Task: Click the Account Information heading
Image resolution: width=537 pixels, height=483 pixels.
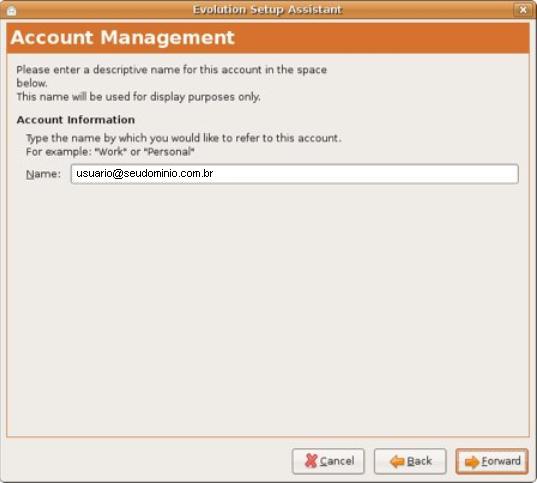Action: pyautogui.click(x=76, y=120)
